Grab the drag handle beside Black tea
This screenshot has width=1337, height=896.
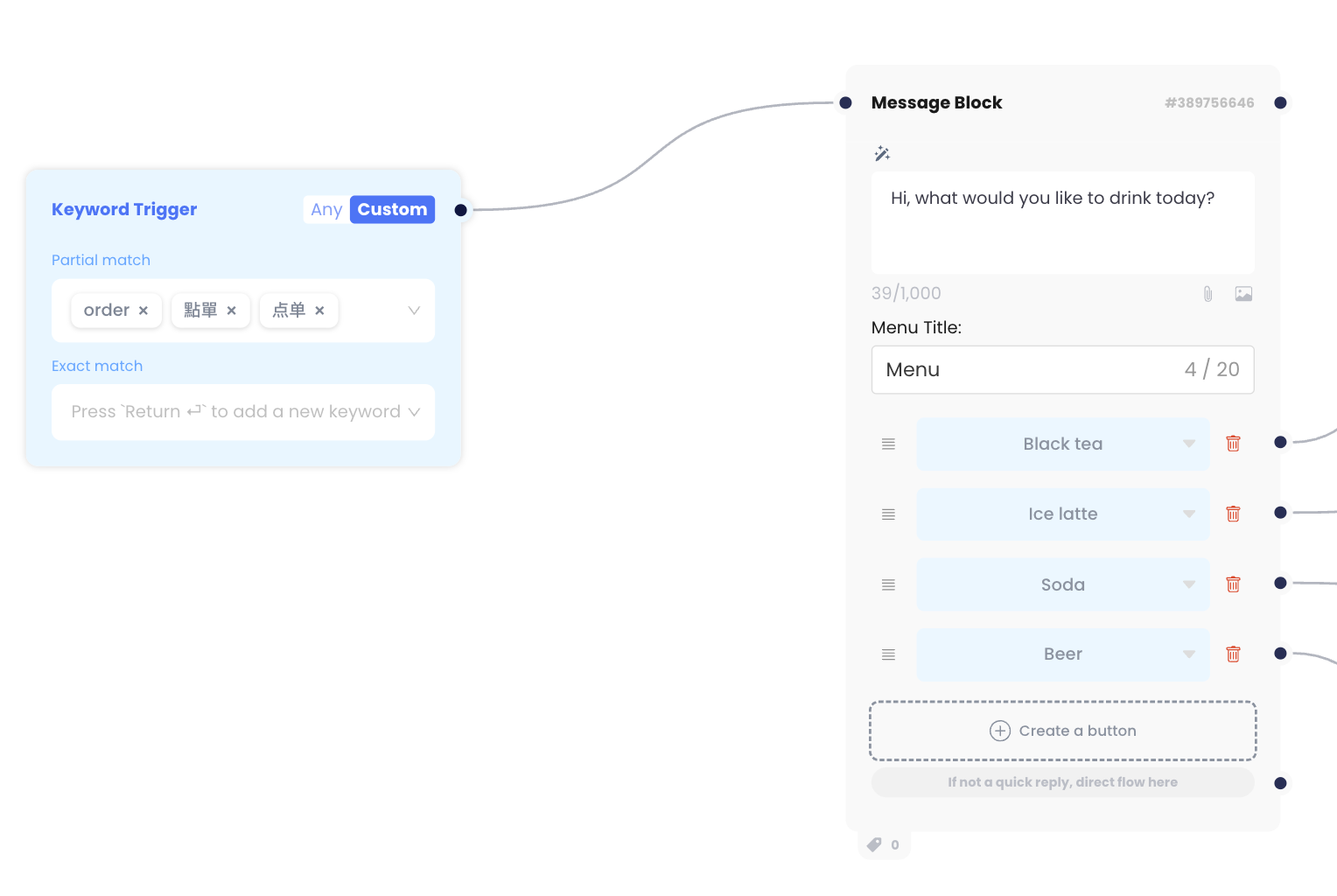click(888, 444)
